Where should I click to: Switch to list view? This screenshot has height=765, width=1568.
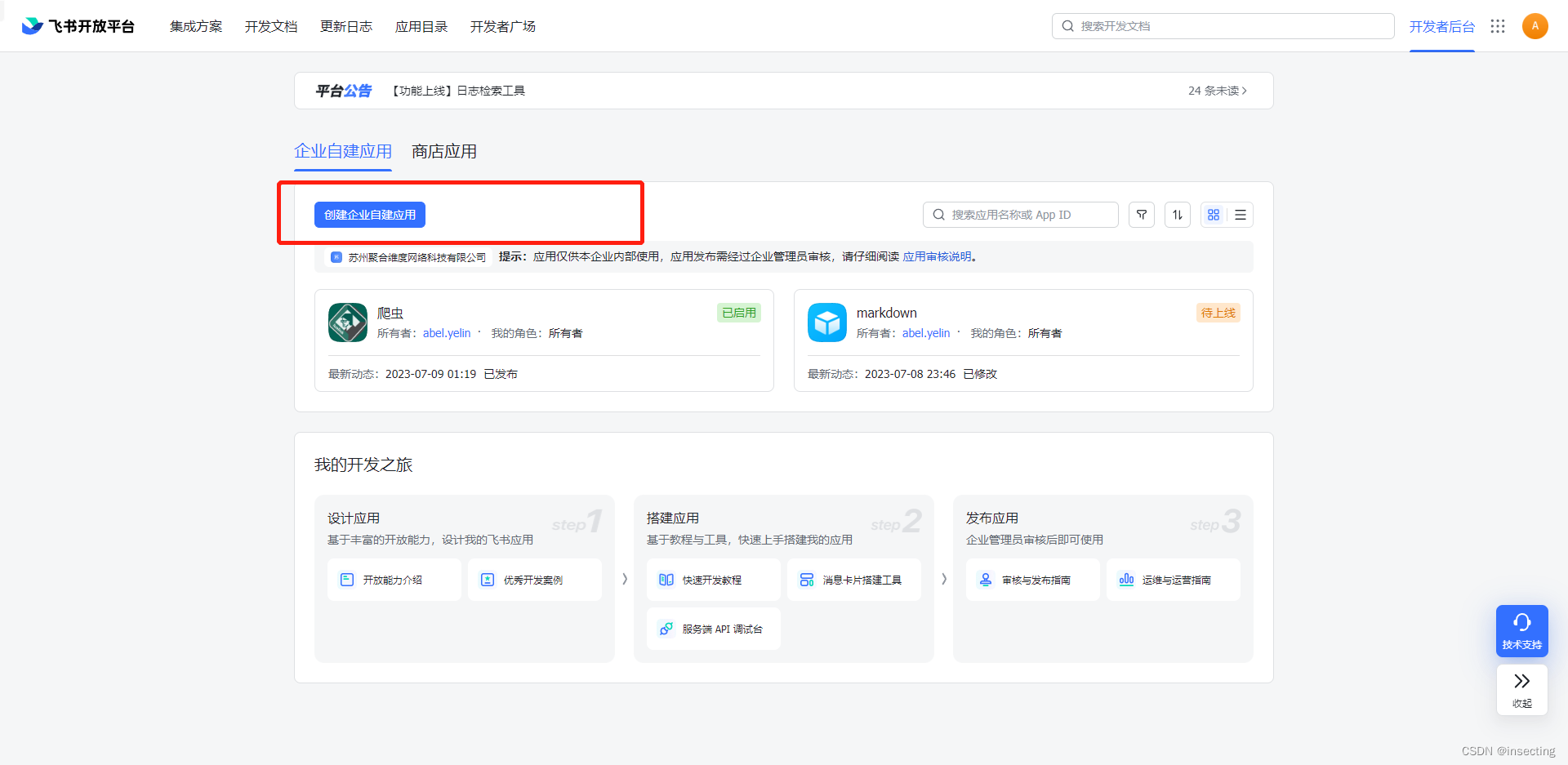click(1241, 215)
